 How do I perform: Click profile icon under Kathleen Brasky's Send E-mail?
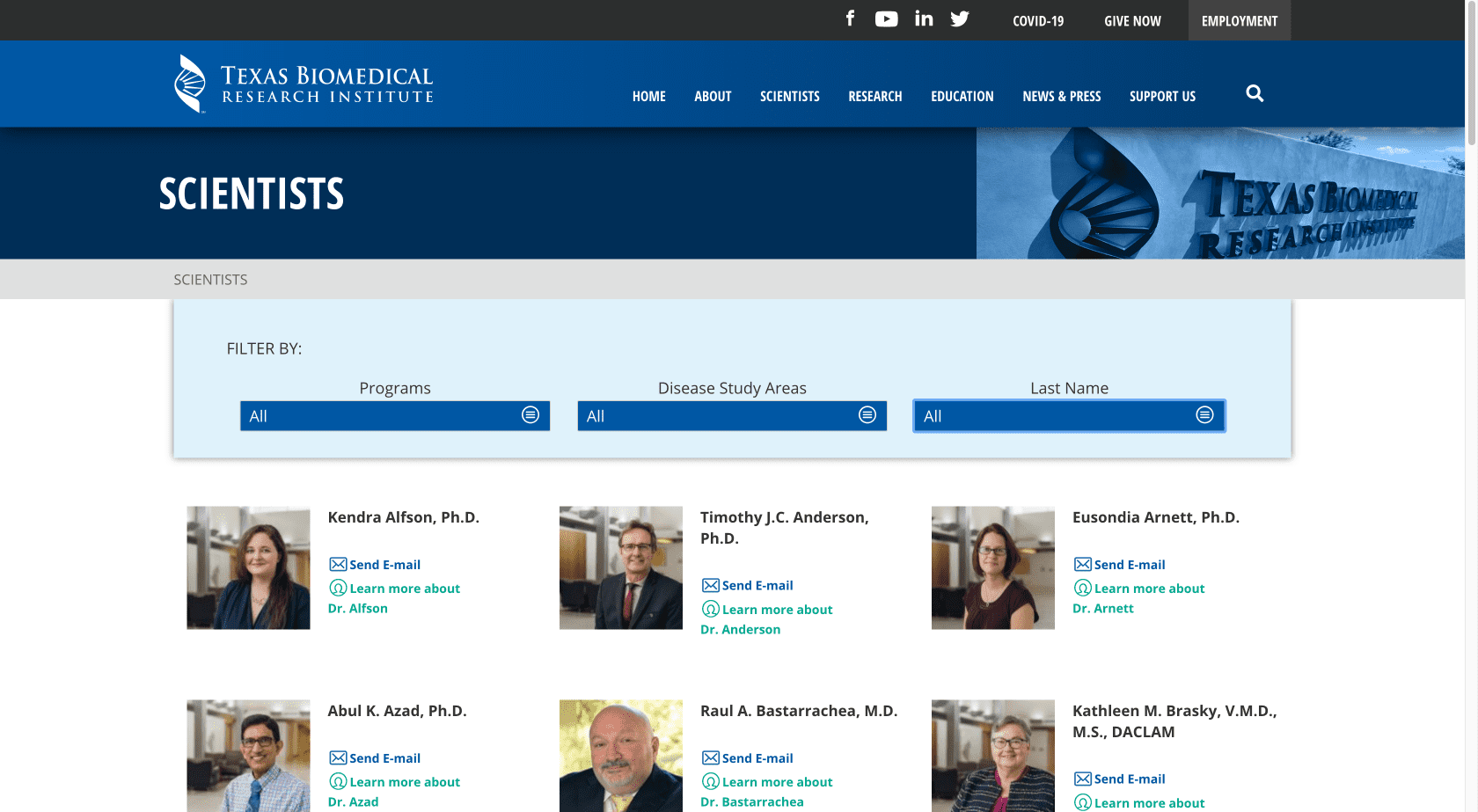point(1083,802)
